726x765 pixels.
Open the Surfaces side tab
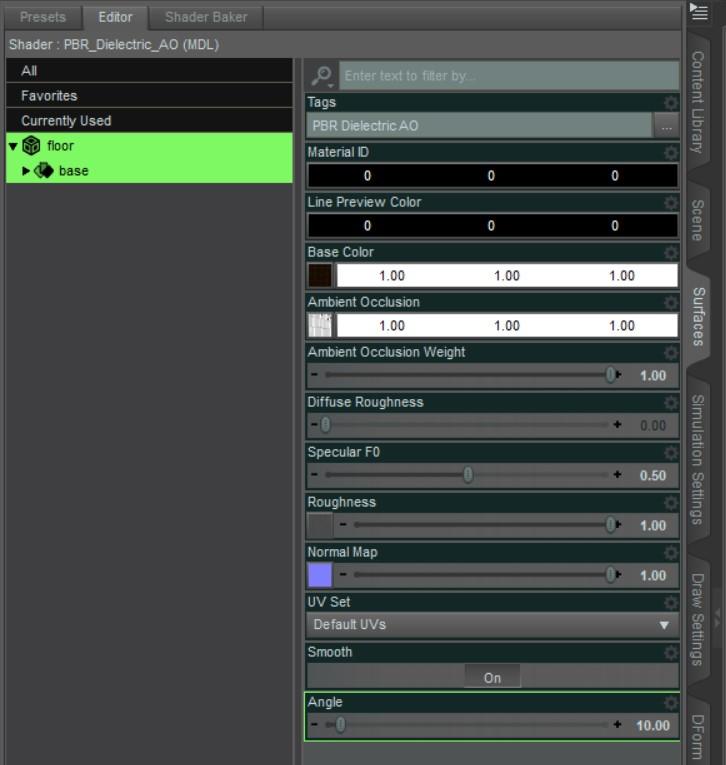[698, 317]
